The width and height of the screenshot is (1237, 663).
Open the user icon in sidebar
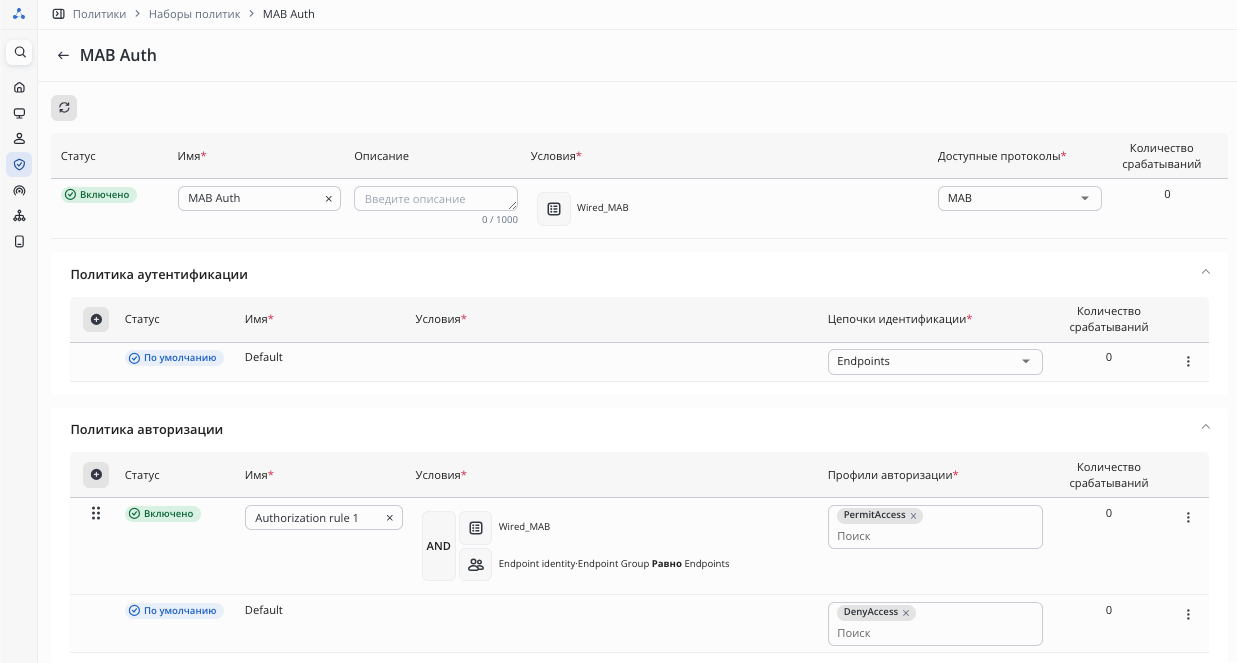click(x=19, y=138)
